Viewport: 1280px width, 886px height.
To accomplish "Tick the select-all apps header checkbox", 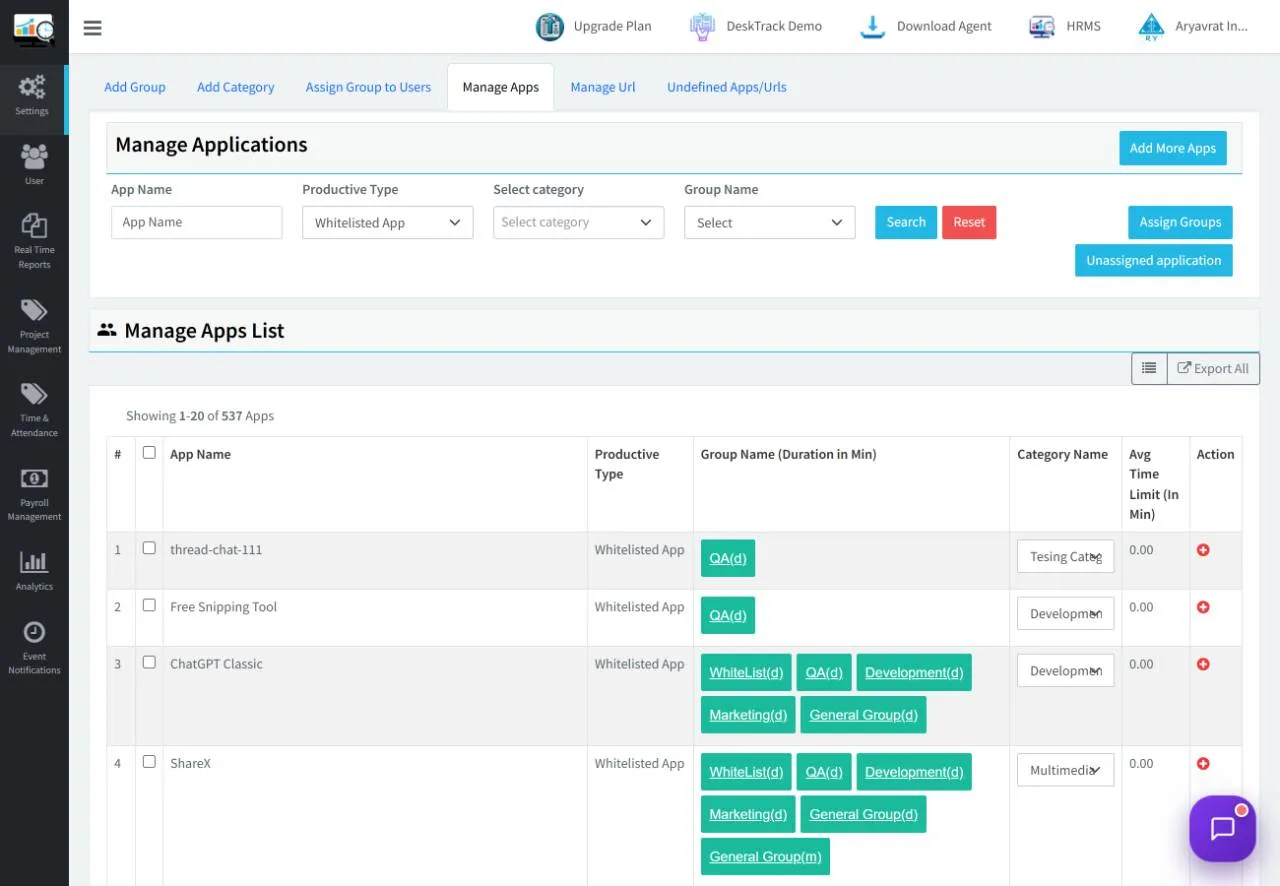I will point(149,452).
